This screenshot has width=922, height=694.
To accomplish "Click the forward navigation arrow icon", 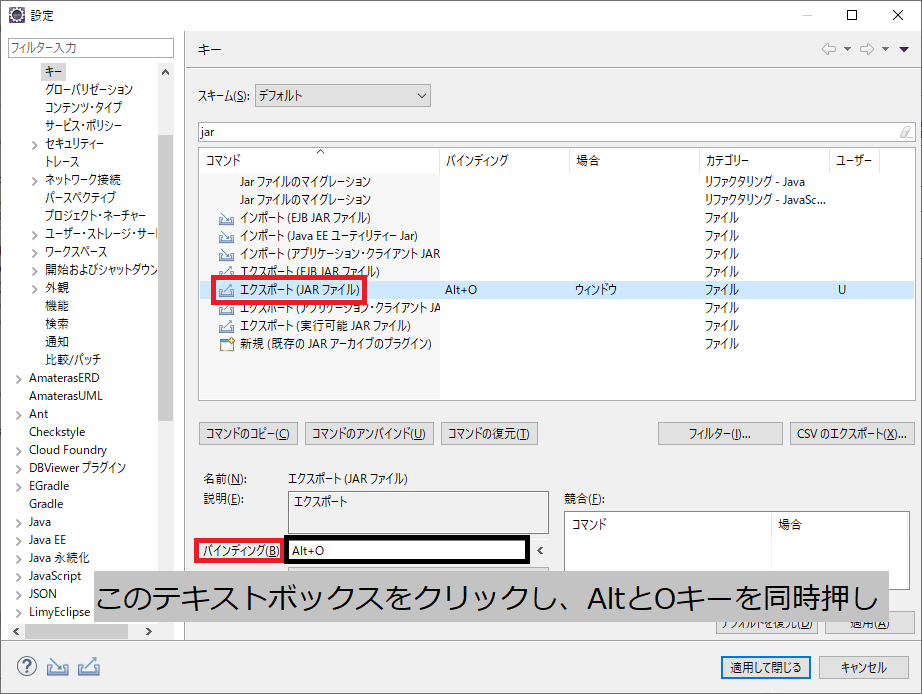I will tap(866, 49).
